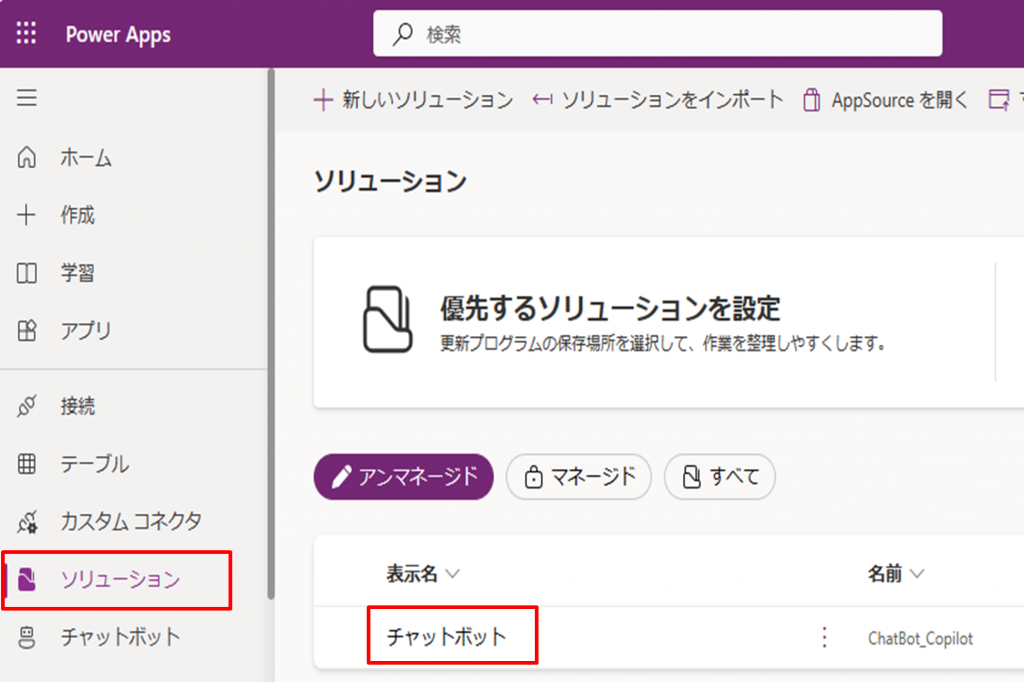Click the preferred solution card icon

pyautogui.click(x=387, y=319)
